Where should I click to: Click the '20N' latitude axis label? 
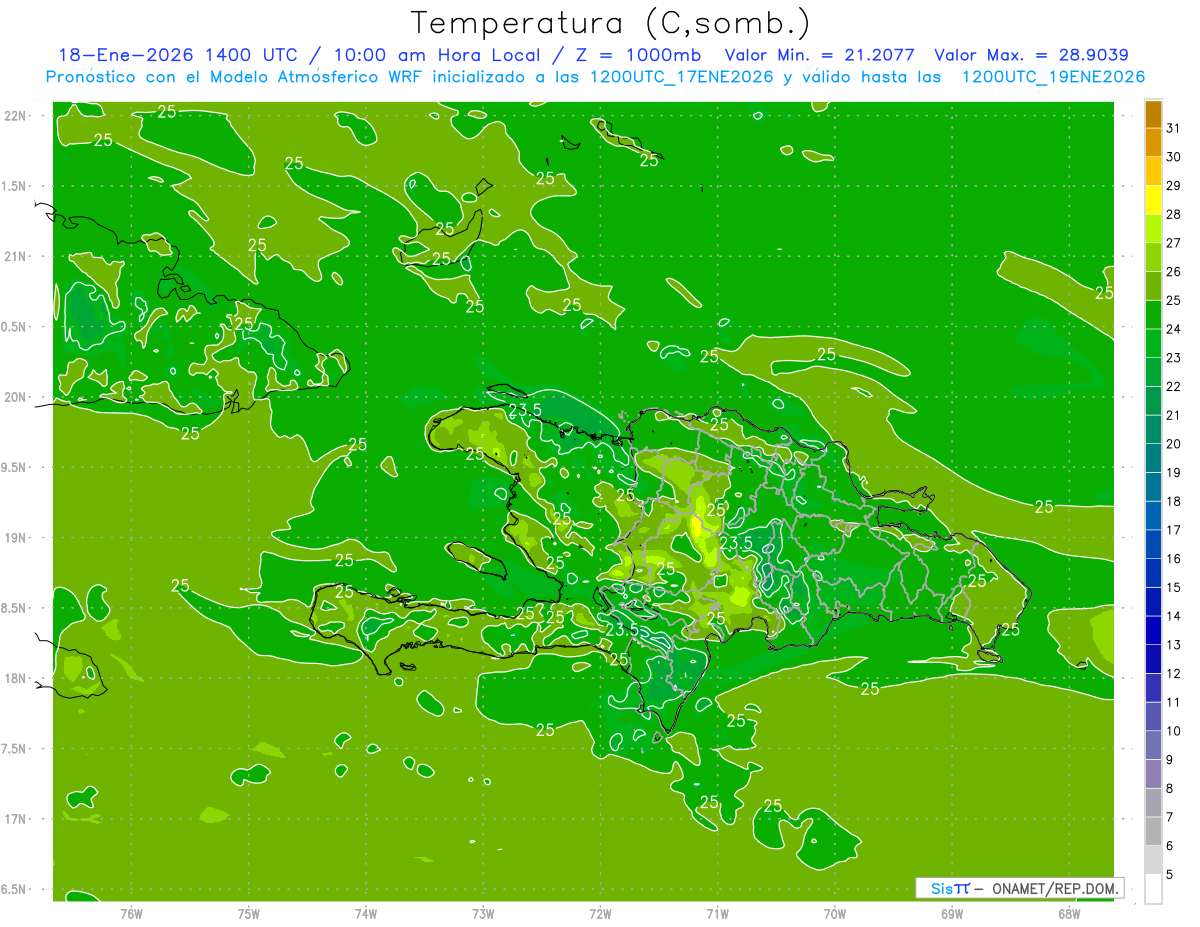(x=14, y=397)
